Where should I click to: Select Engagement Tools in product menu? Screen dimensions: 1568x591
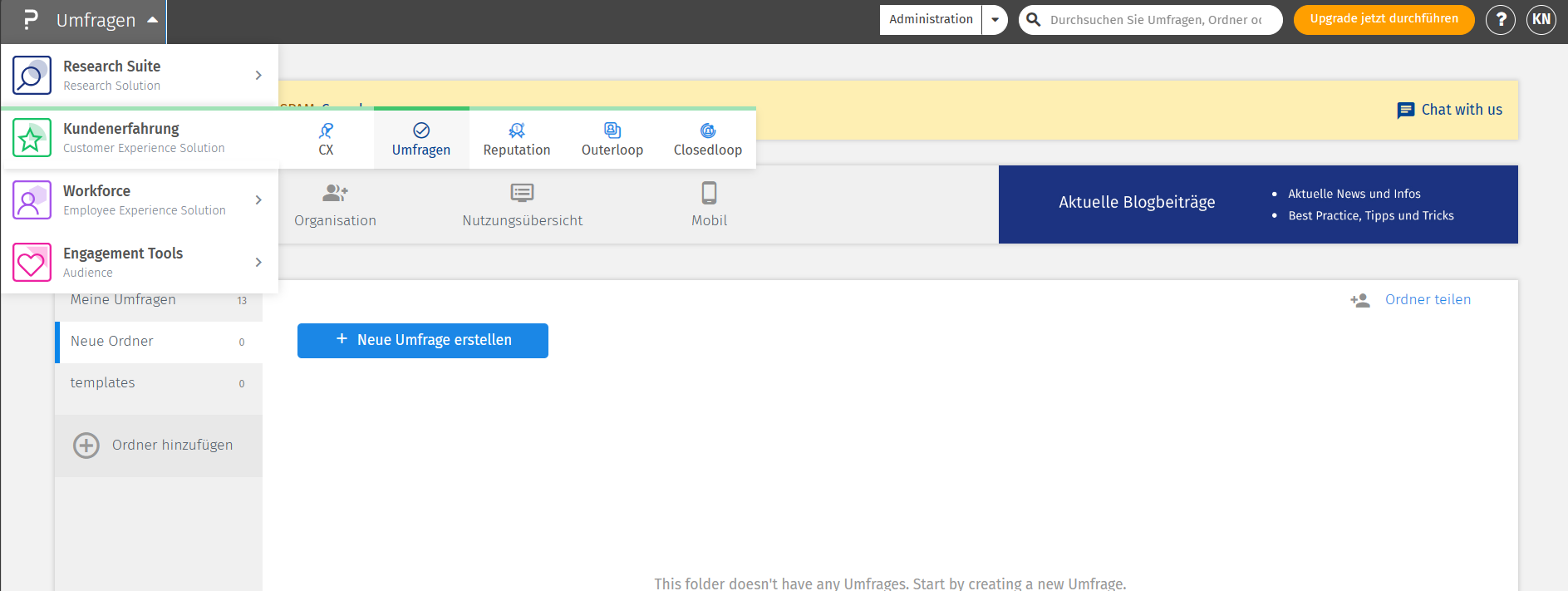(x=140, y=263)
